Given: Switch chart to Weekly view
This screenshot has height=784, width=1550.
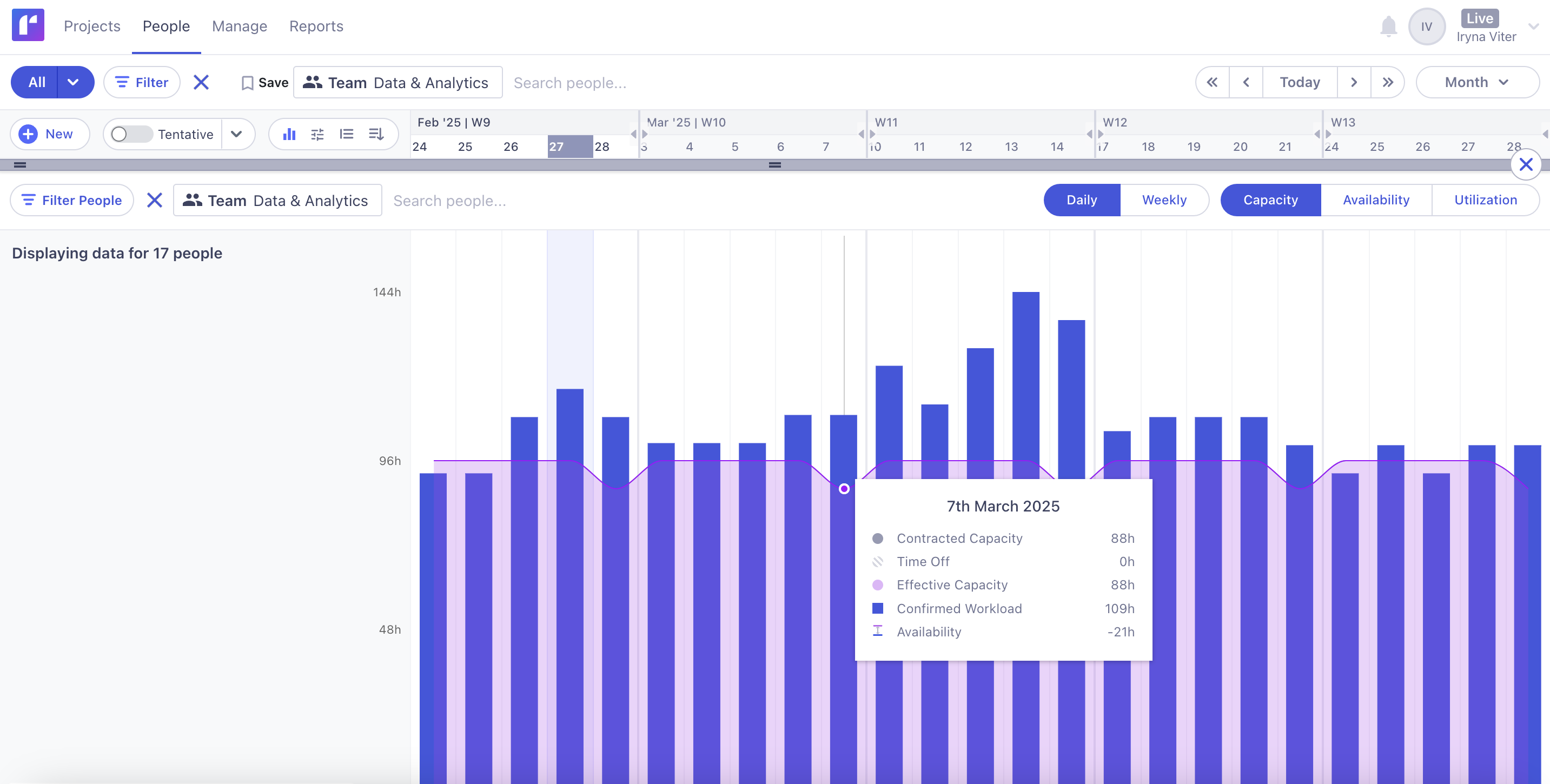Looking at the screenshot, I should [x=1164, y=201].
